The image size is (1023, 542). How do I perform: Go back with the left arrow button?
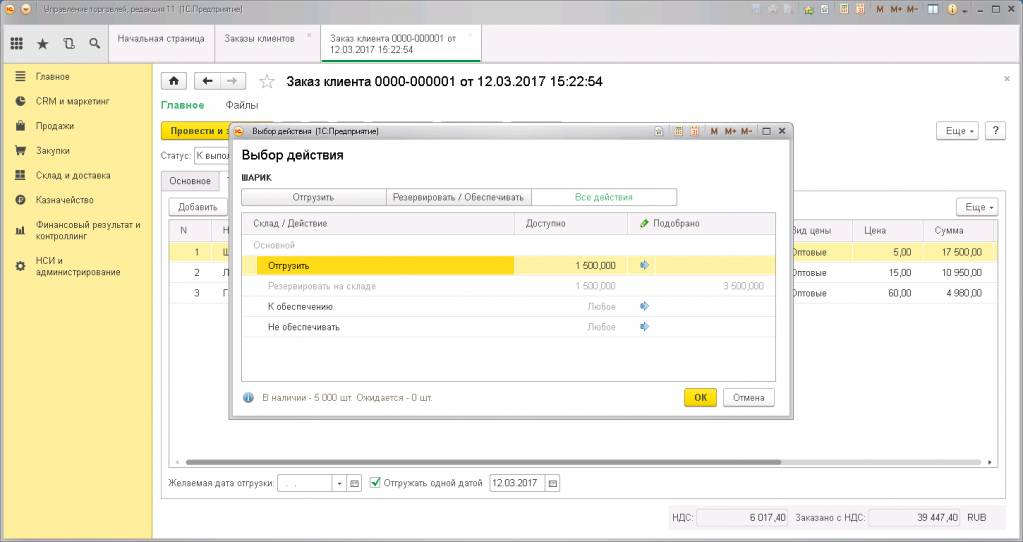click(x=207, y=81)
